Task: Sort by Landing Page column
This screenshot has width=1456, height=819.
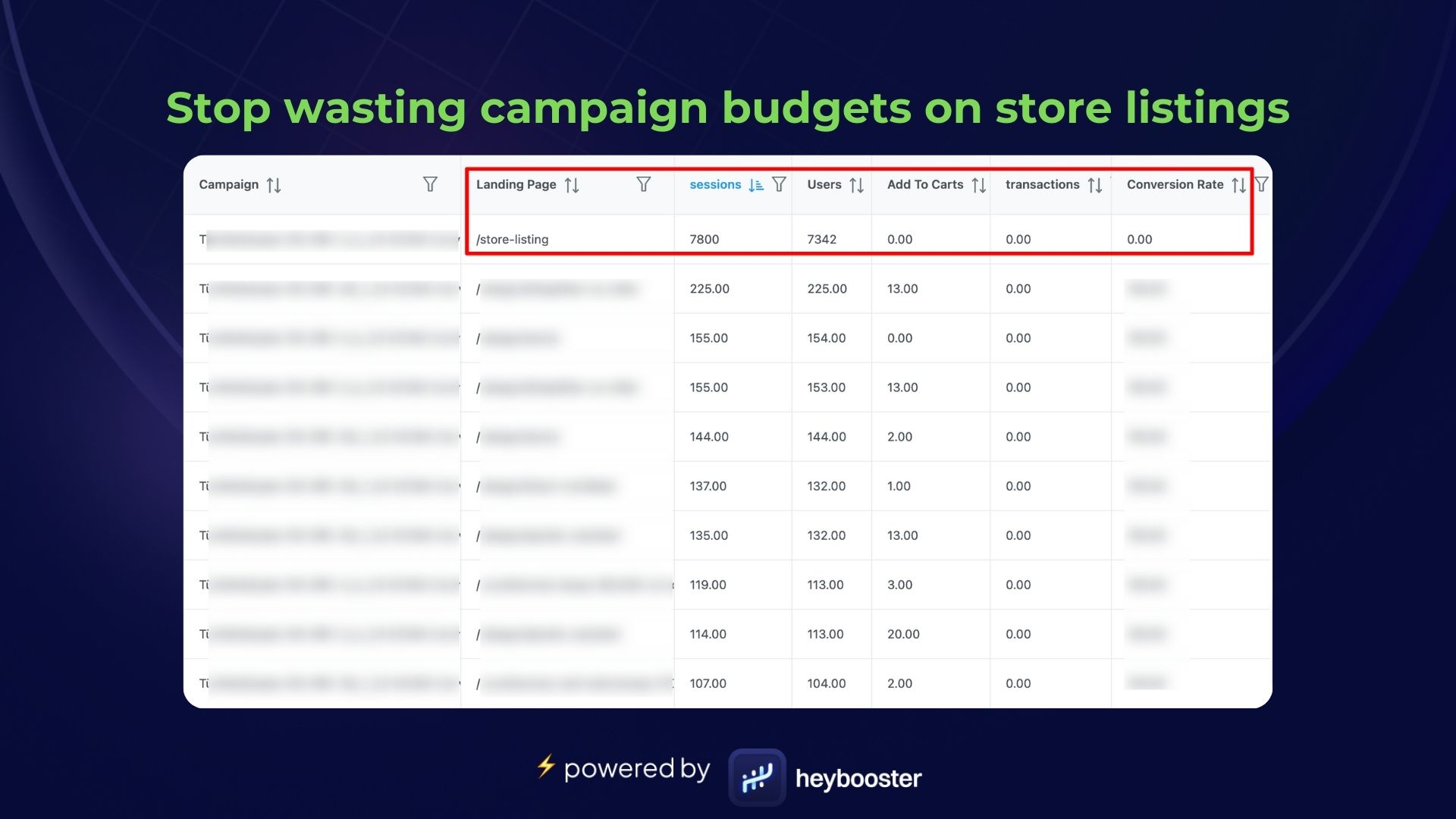Action: click(x=572, y=185)
